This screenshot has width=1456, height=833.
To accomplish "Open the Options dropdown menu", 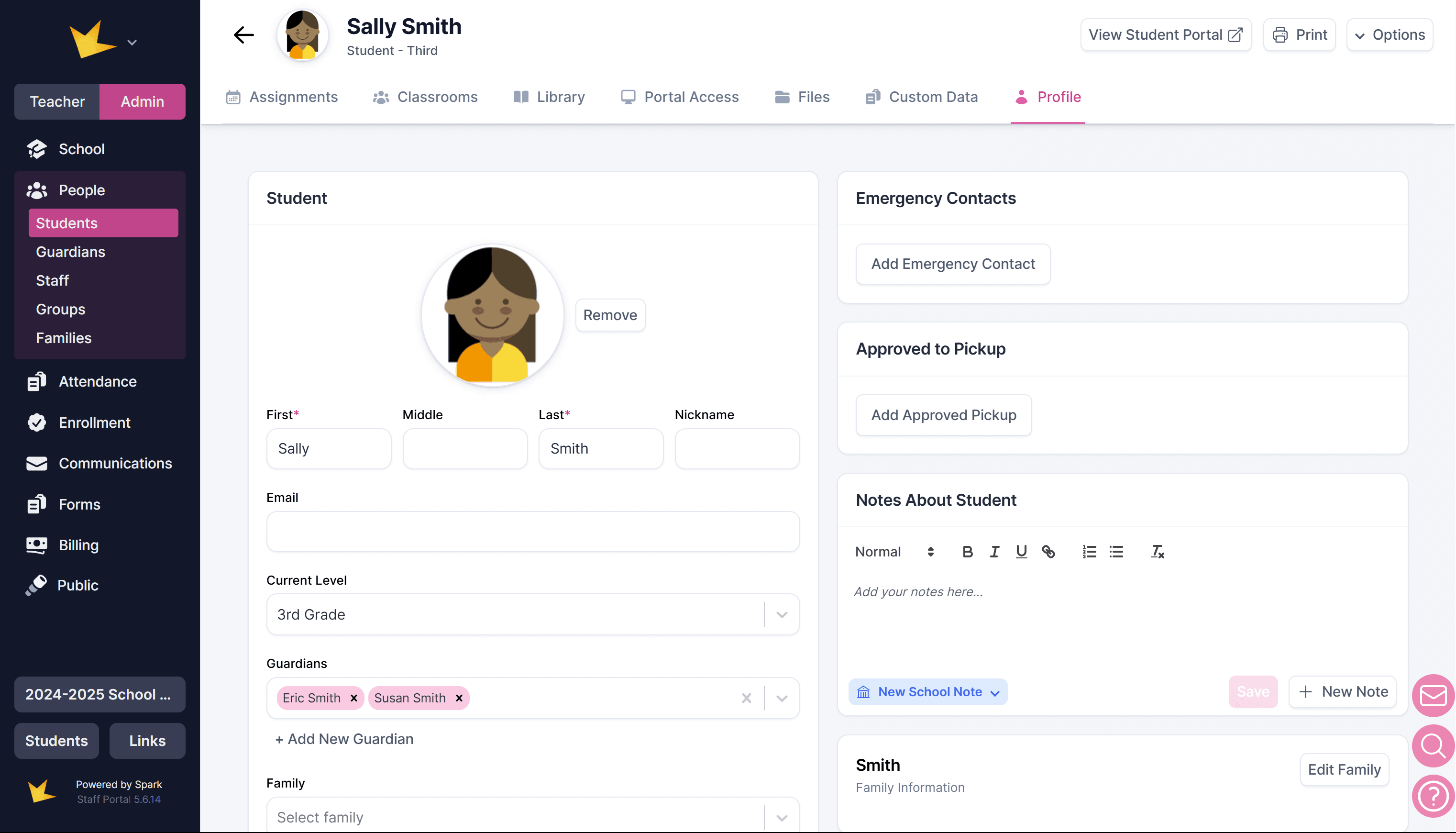I will click(x=1390, y=35).
